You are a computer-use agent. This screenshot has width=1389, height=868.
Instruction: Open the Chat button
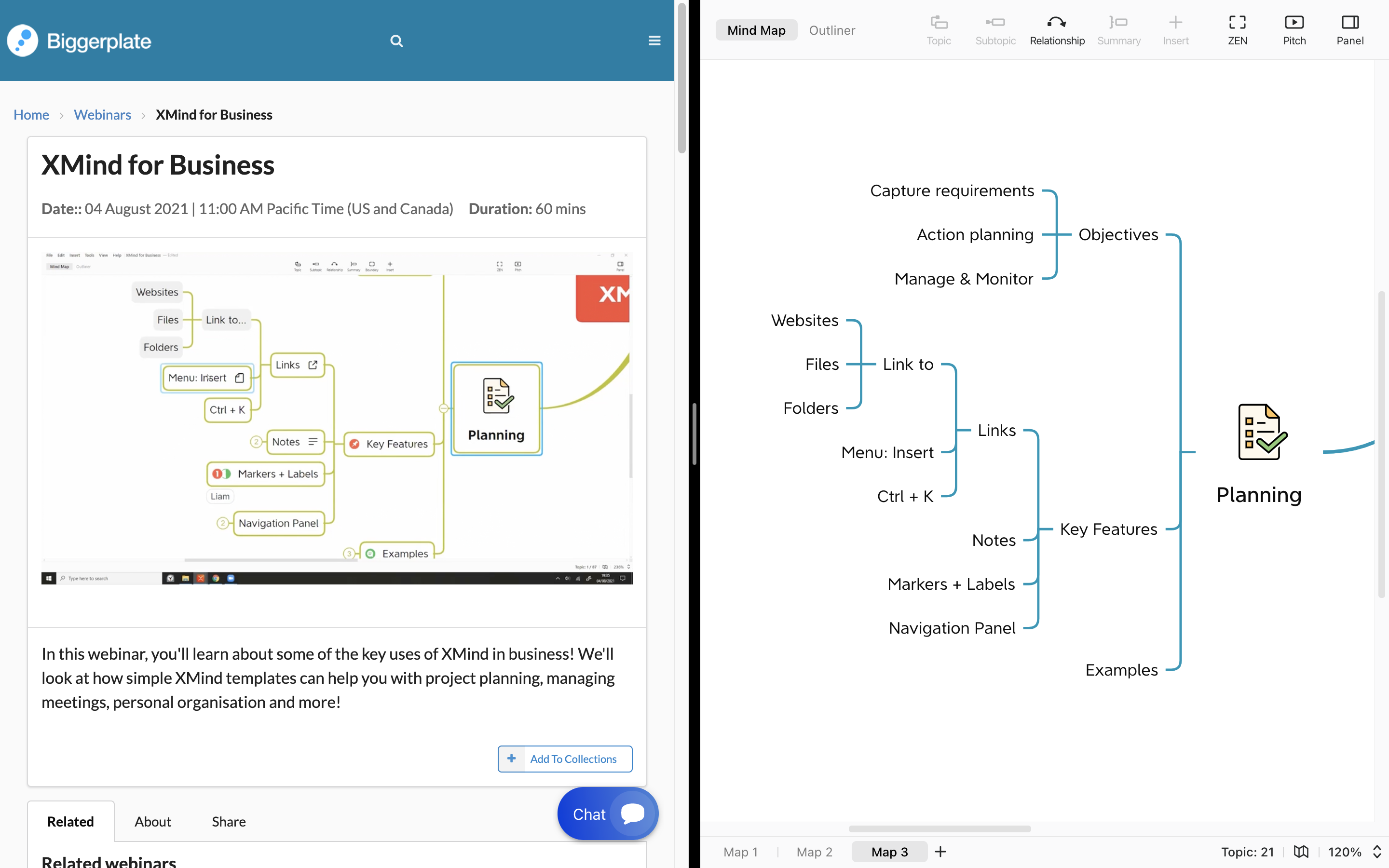[x=607, y=814]
